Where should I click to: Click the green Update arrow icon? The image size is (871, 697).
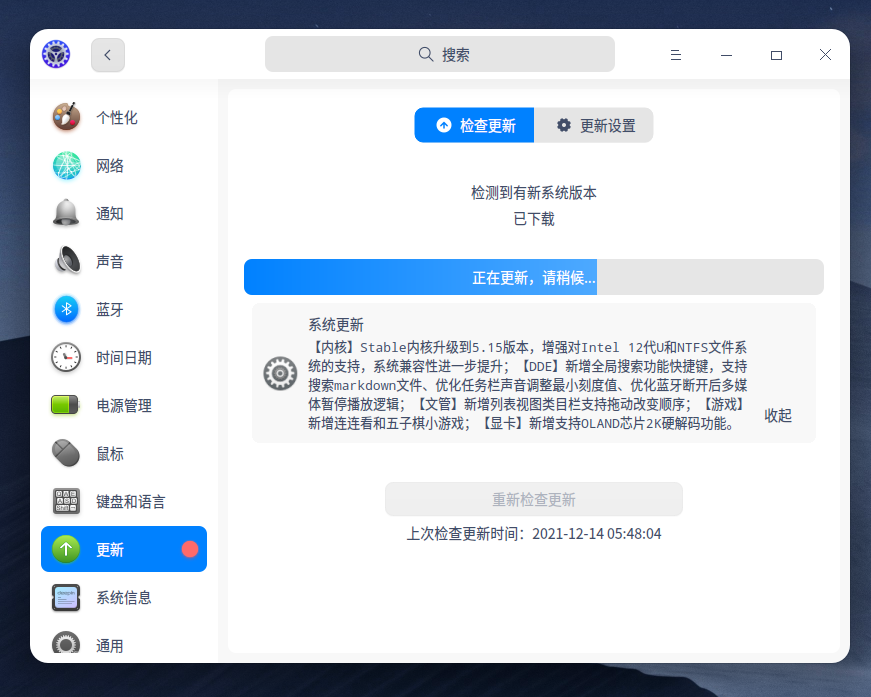click(66, 549)
